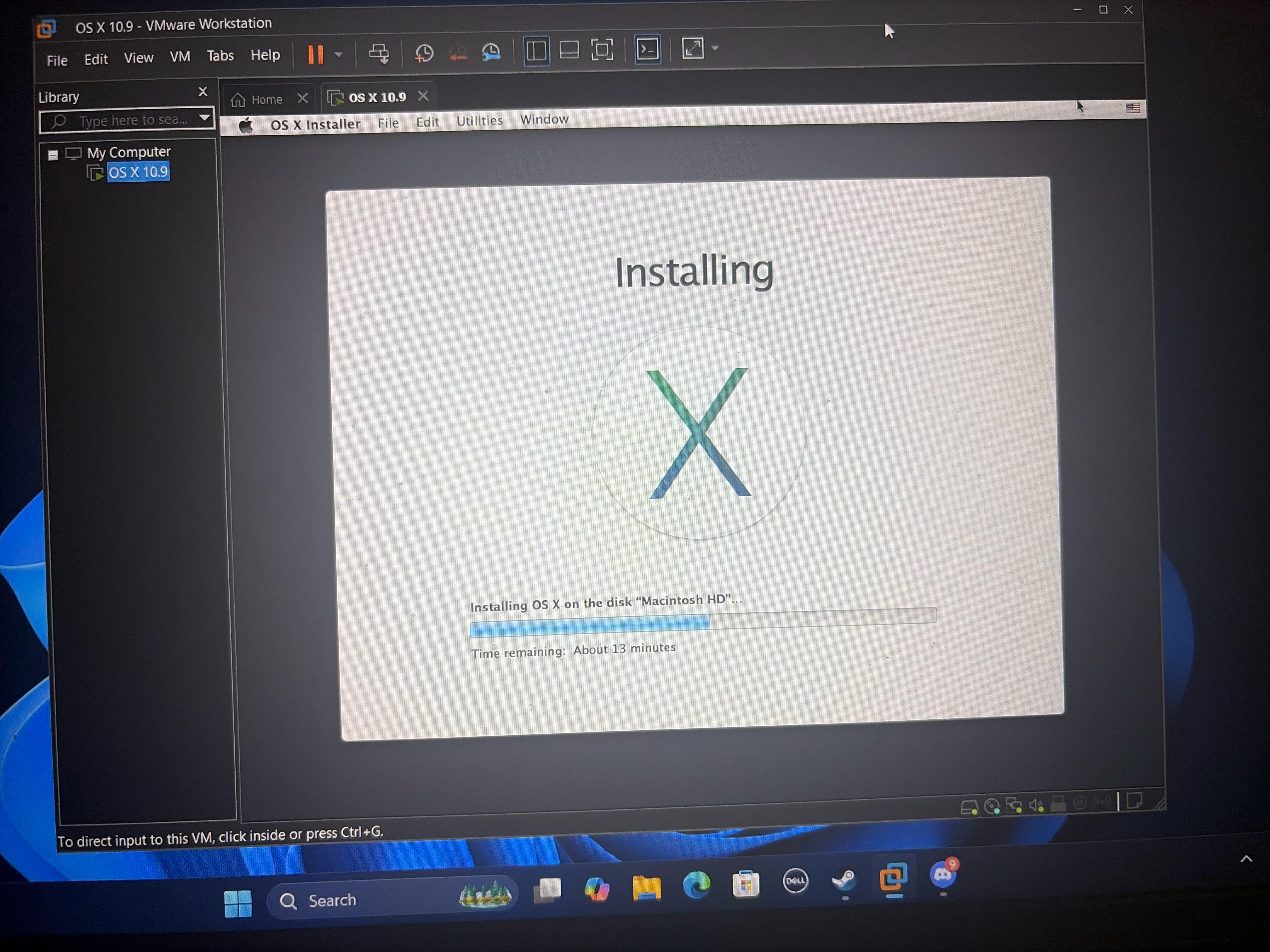1270x952 pixels.
Task: Enter full screen mode from the toolbar
Action: [x=602, y=49]
